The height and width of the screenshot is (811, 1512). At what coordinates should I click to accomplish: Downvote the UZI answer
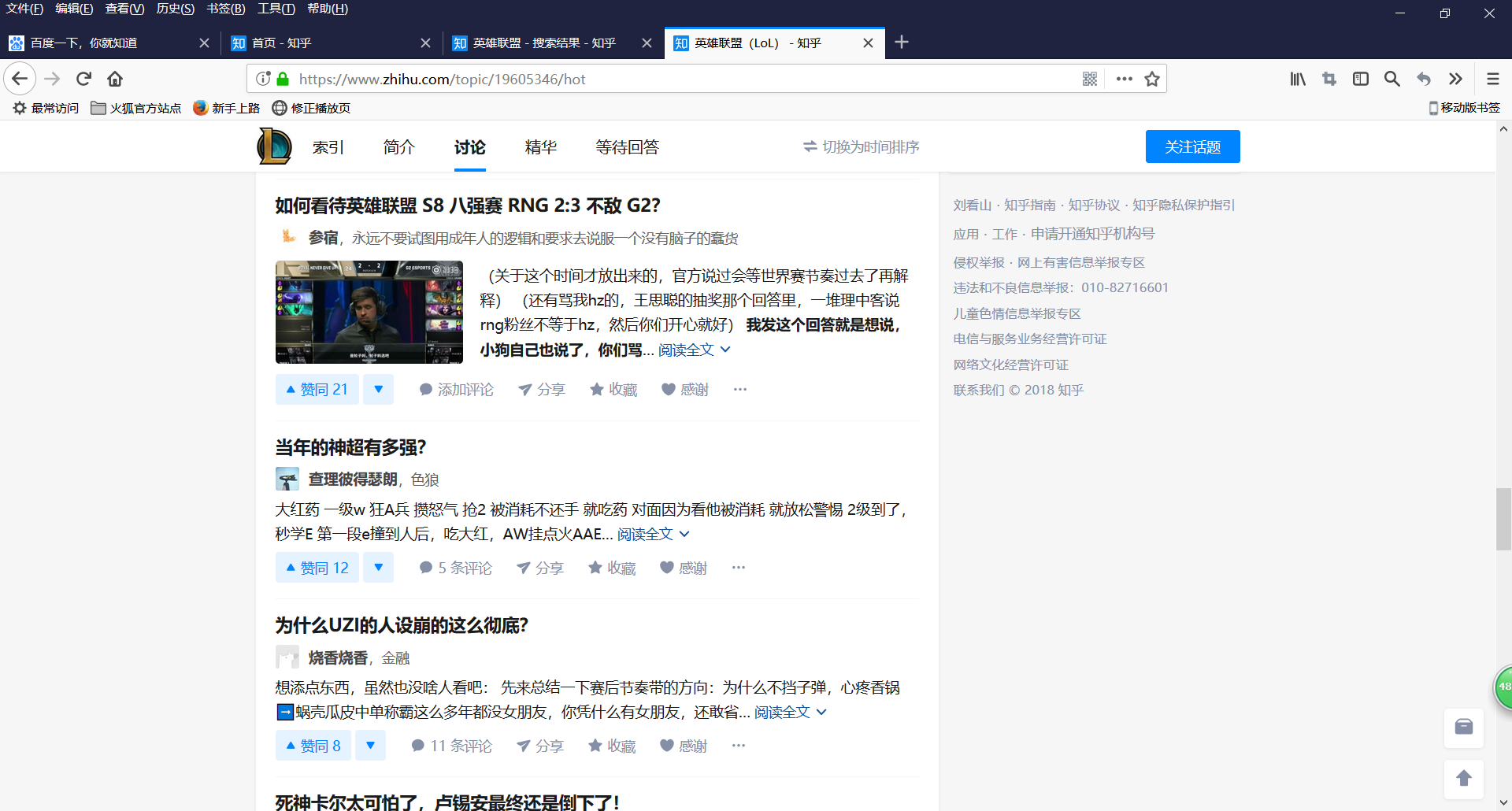click(x=370, y=746)
